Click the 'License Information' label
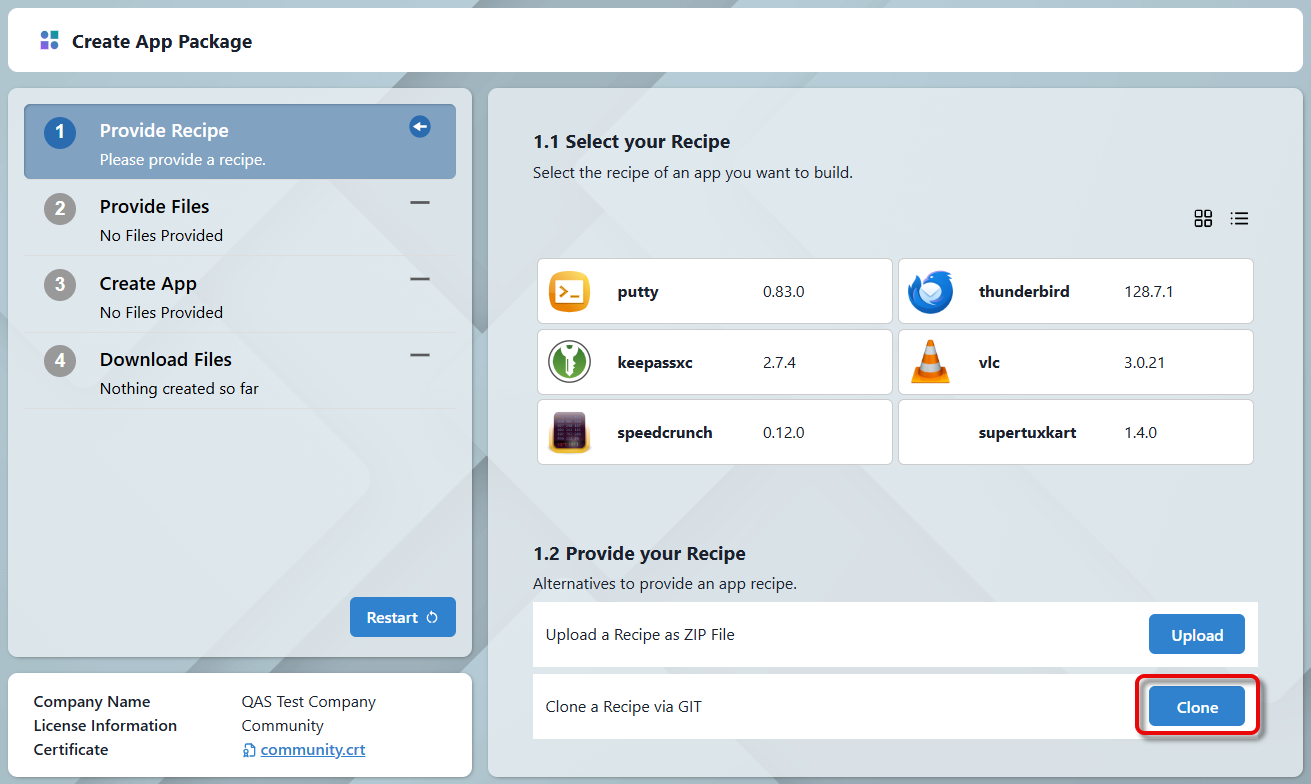This screenshot has height=784, width=1311. [x=105, y=726]
